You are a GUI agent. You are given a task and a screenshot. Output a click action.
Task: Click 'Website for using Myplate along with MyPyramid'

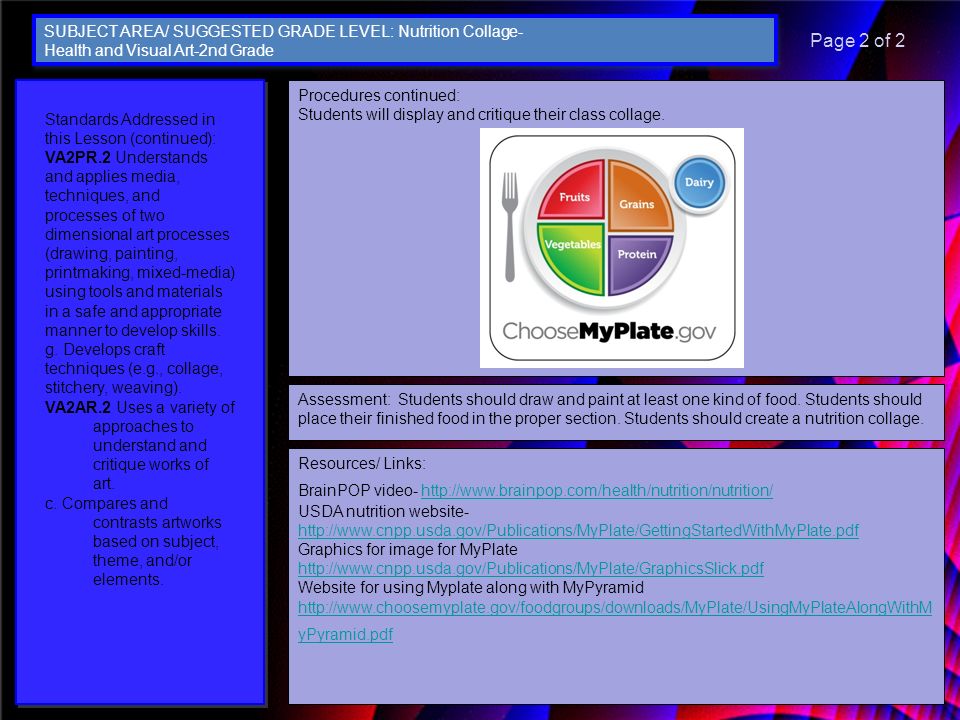click(x=471, y=587)
